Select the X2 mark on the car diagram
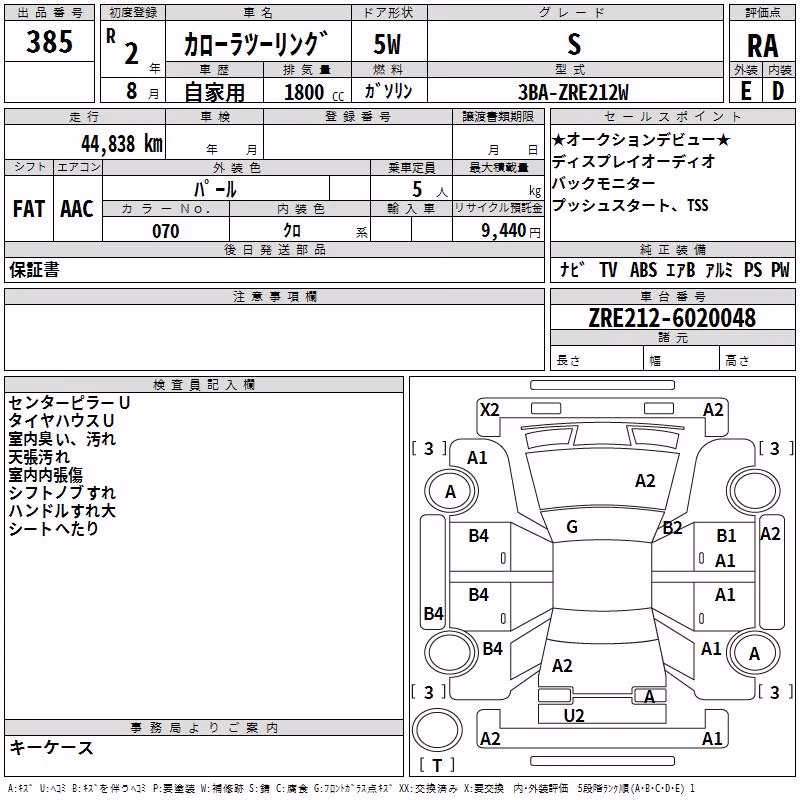The width and height of the screenshot is (800, 800). click(490, 410)
